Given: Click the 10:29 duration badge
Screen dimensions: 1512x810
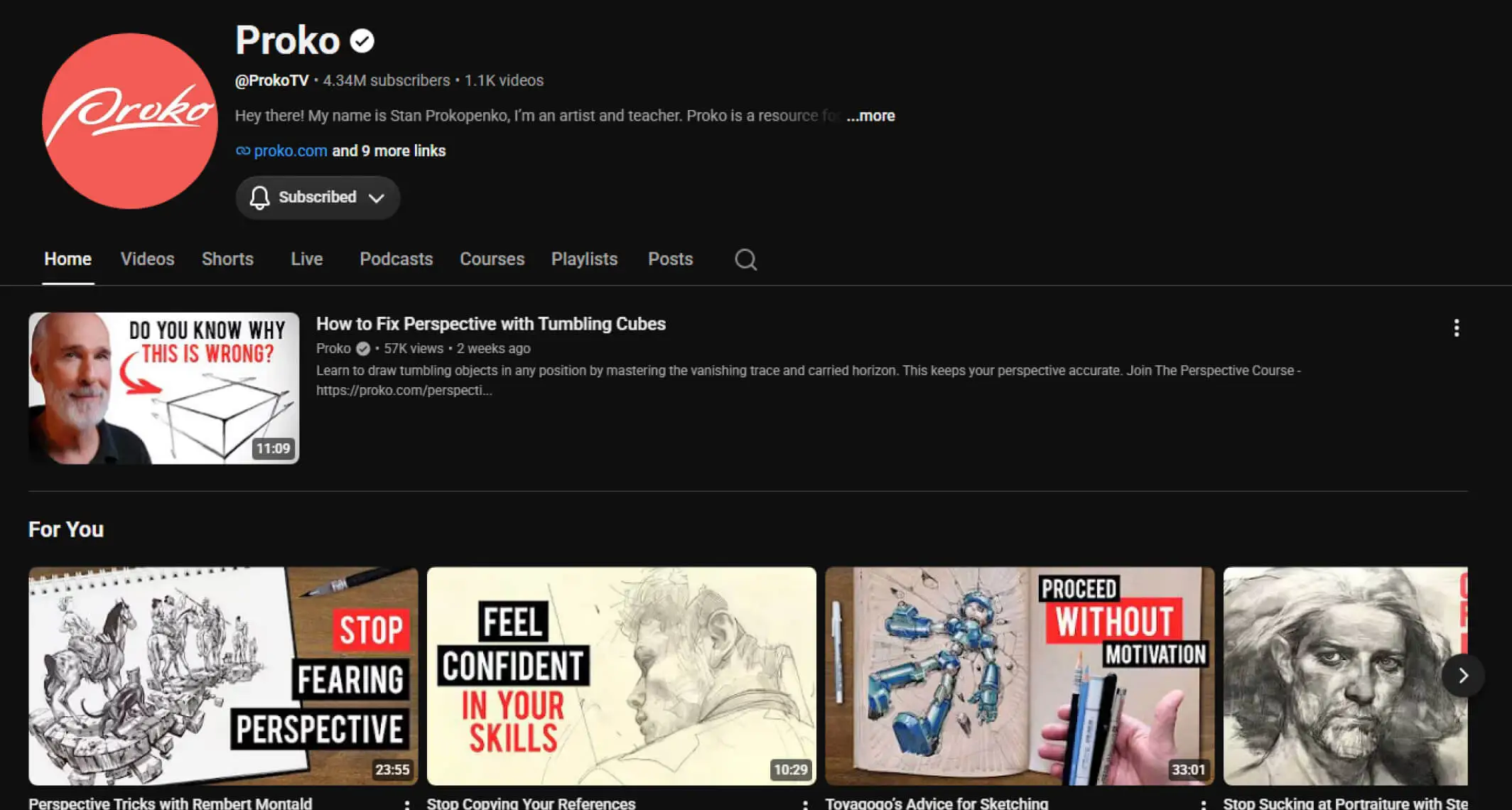Looking at the screenshot, I should [791, 769].
